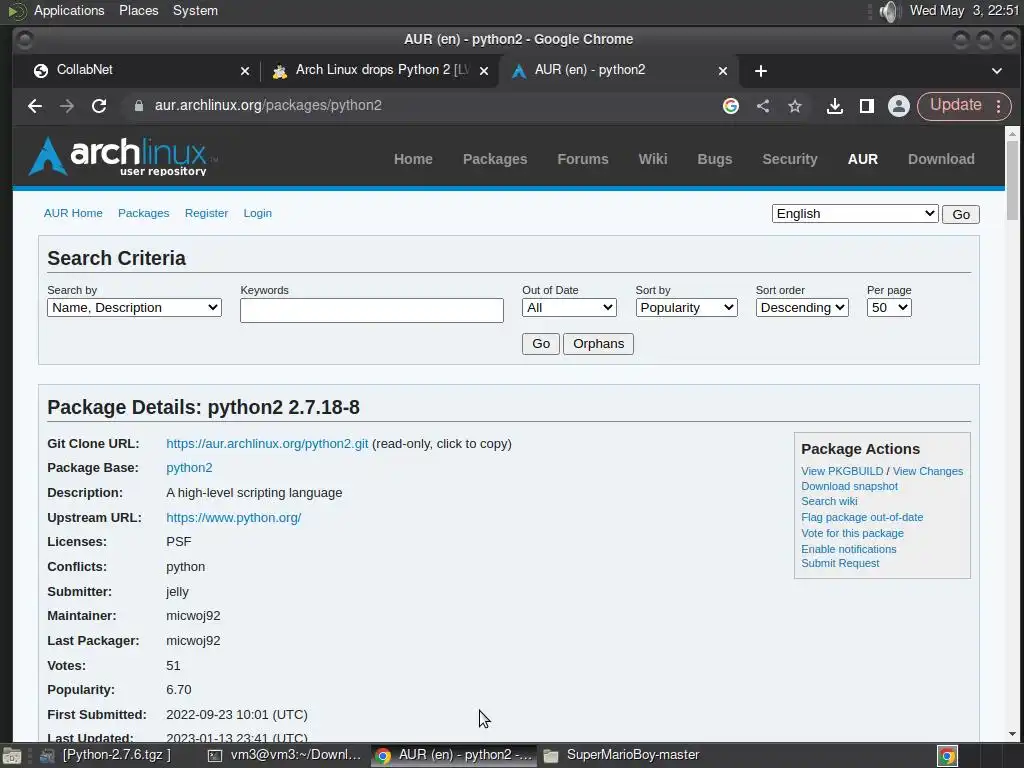
Task: Open Wiki in Arch navigation
Action: click(652, 159)
